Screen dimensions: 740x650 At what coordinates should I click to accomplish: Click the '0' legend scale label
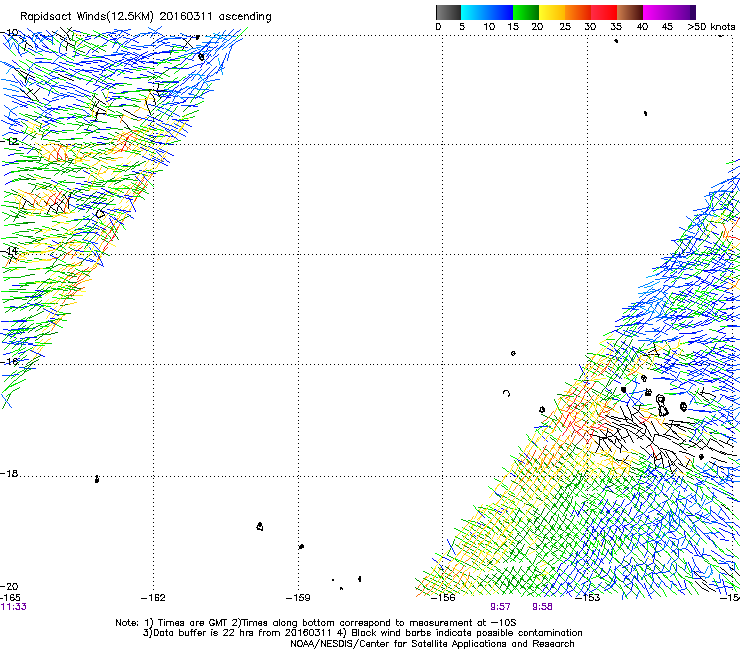(438, 27)
